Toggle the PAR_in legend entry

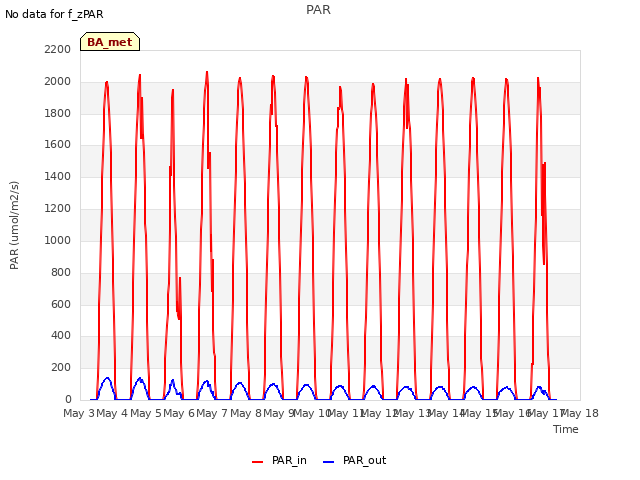tap(279, 460)
